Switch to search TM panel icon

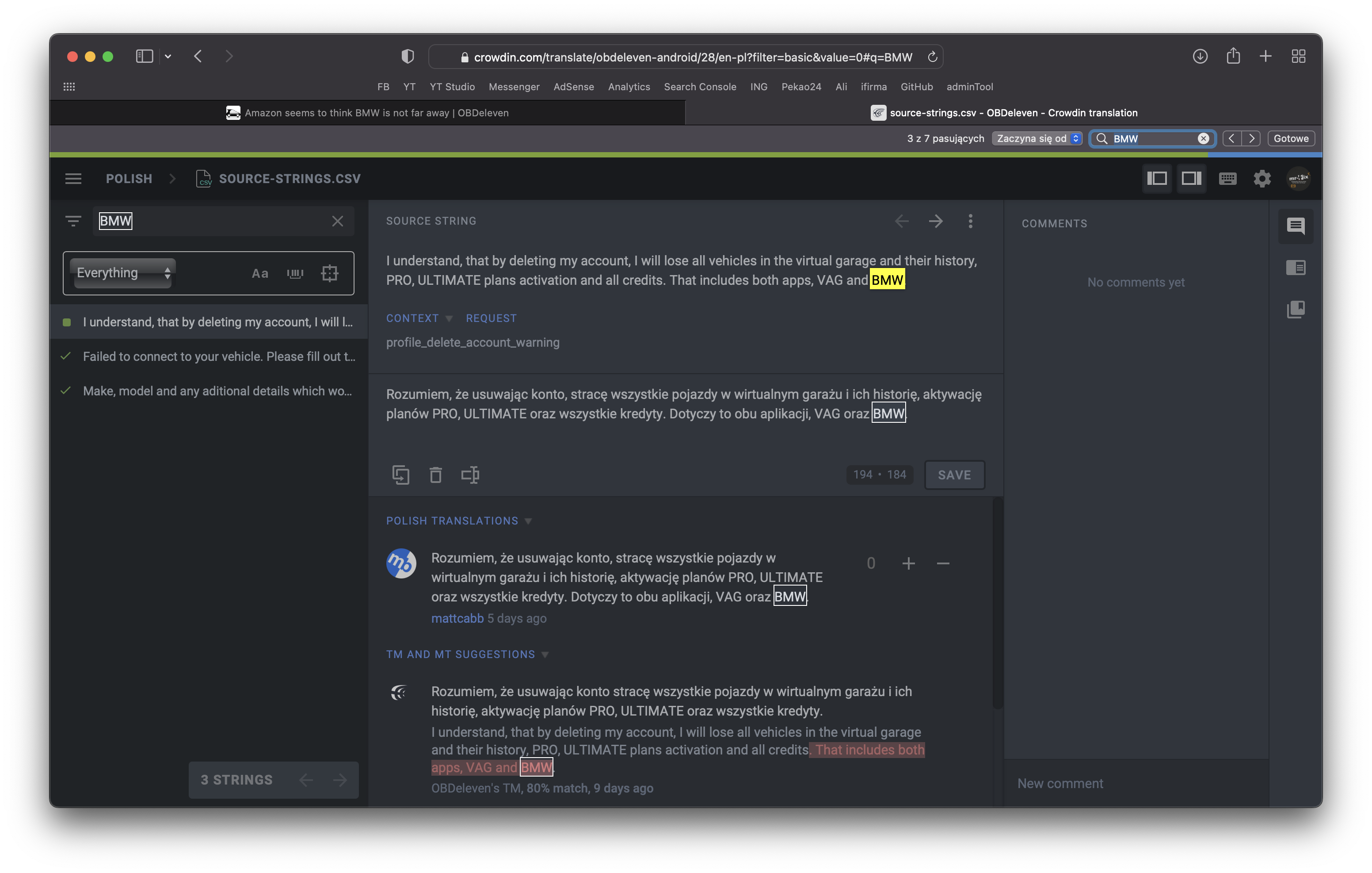click(x=1296, y=309)
